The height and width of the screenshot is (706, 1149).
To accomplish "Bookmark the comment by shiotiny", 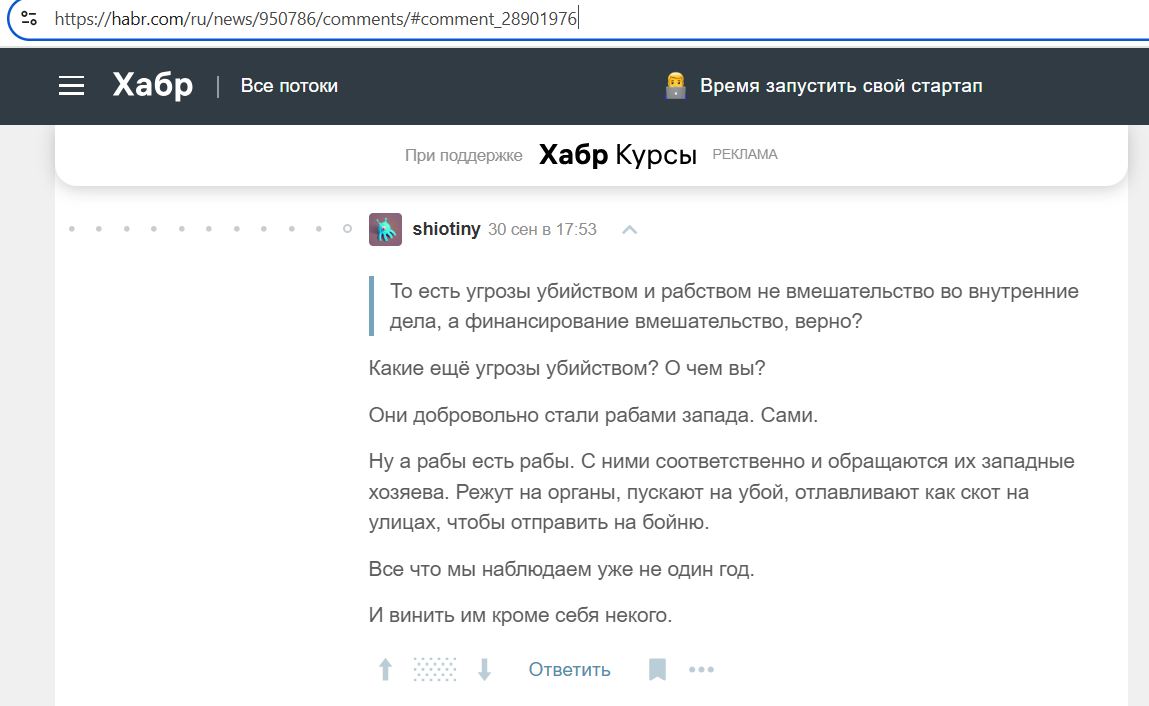I will 657,669.
